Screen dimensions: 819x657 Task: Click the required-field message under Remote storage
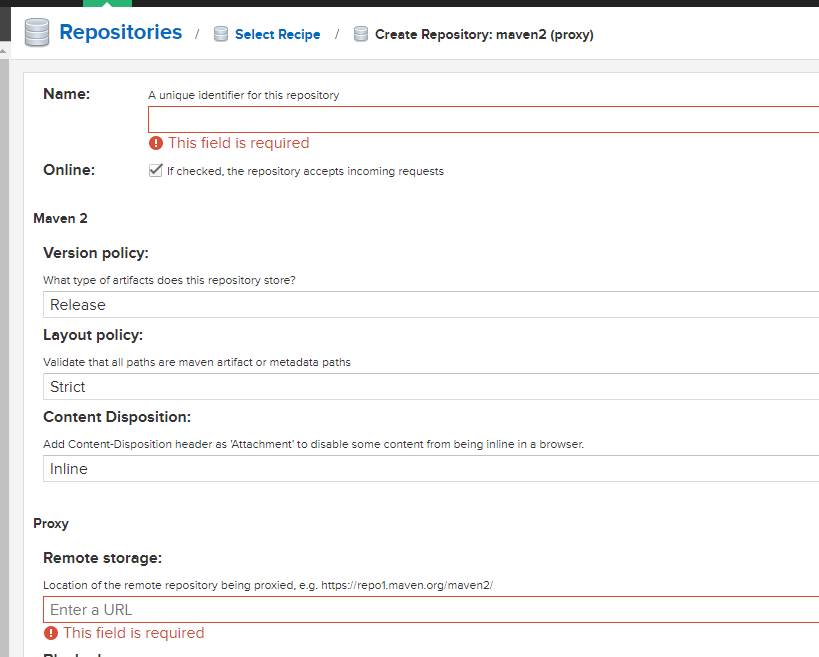click(x=133, y=633)
